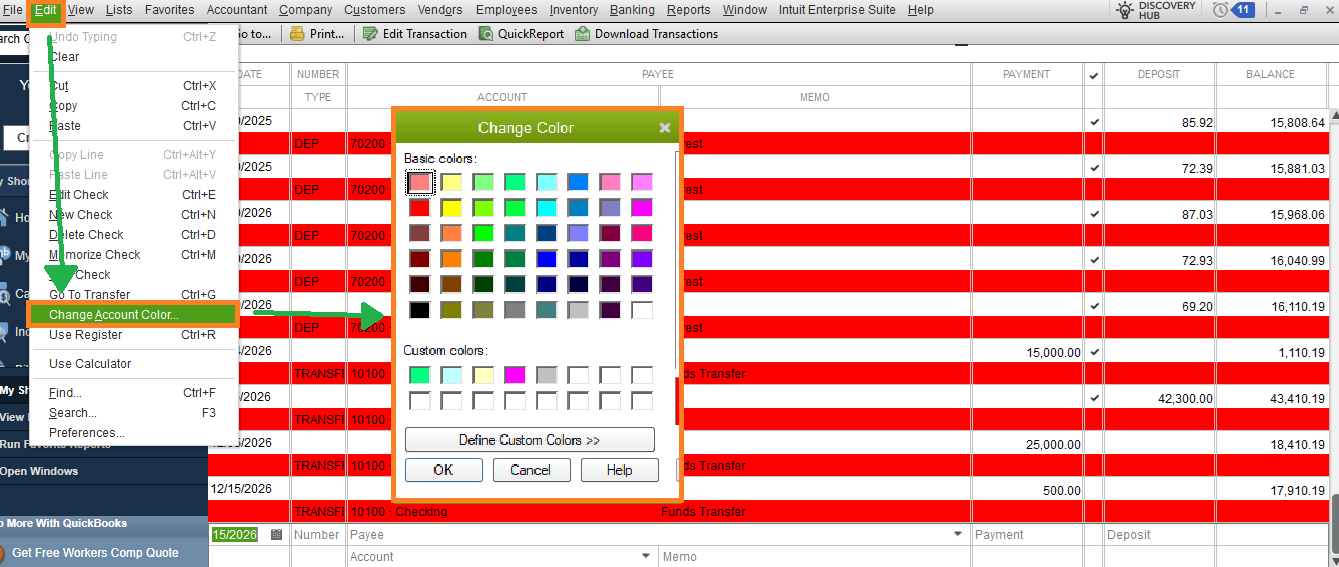1339x567 pixels.
Task: Toggle cleared status for the 15,000.00 payment row
Action: 1095,352
